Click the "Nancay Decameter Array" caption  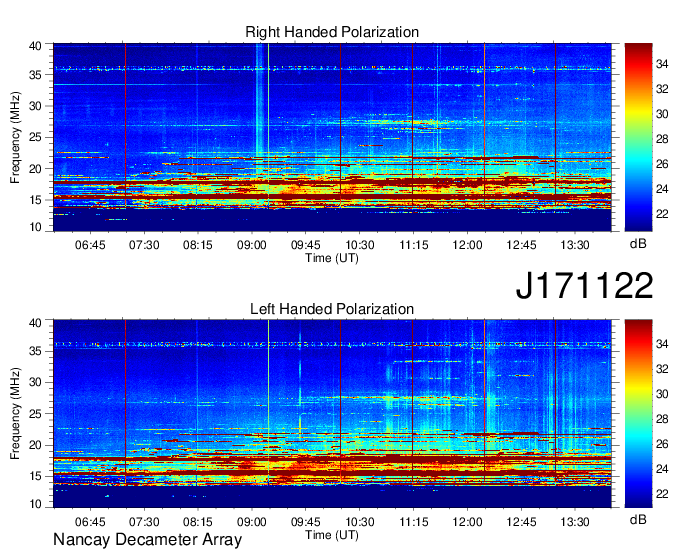coord(147,539)
